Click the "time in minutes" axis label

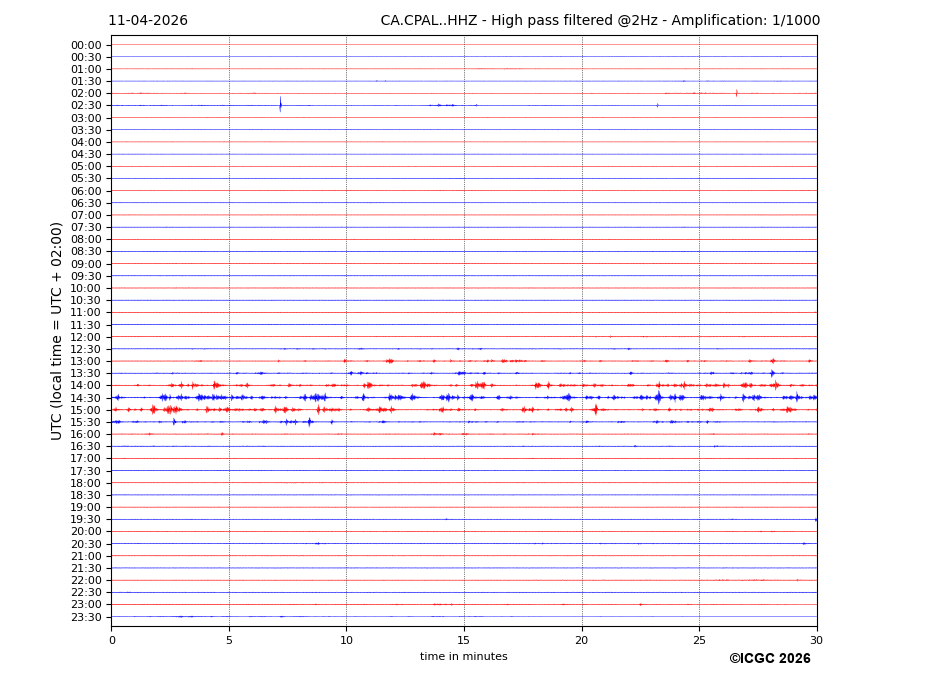pos(463,657)
